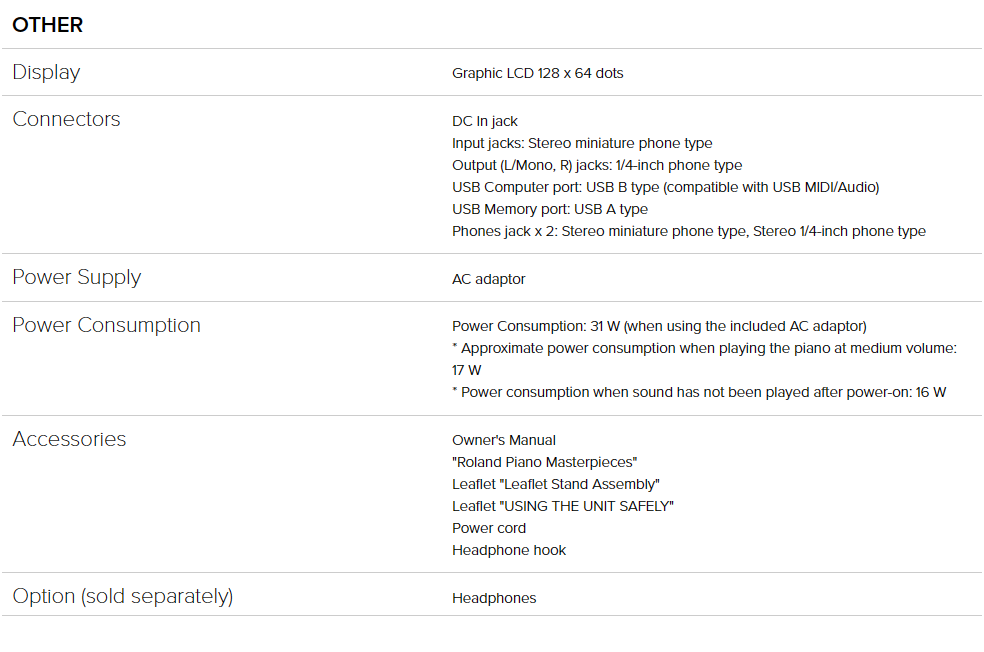Select the Accessories row label

click(x=70, y=439)
